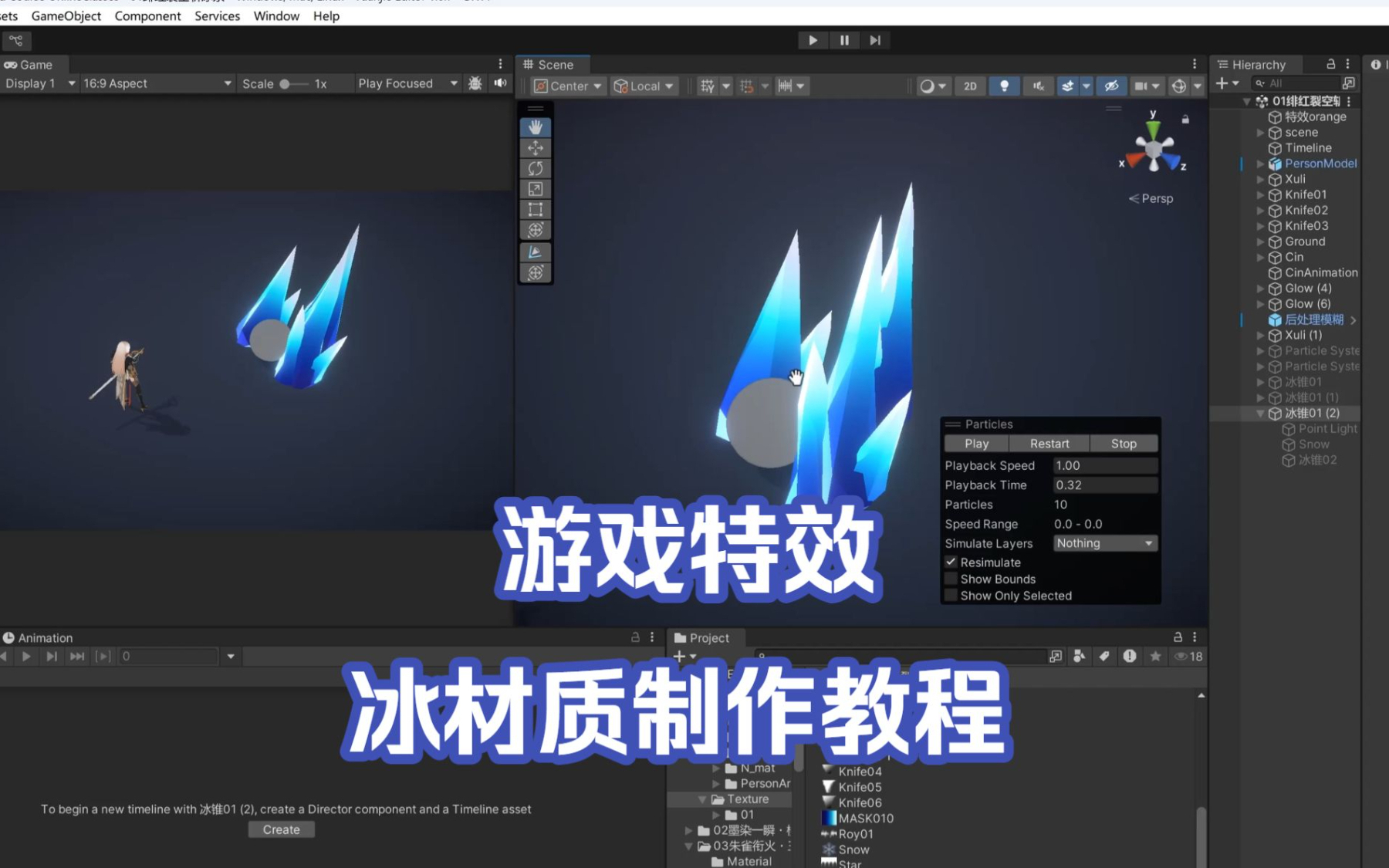Select the Hand view tool
Screen dimensions: 1389x868
pos(536,127)
